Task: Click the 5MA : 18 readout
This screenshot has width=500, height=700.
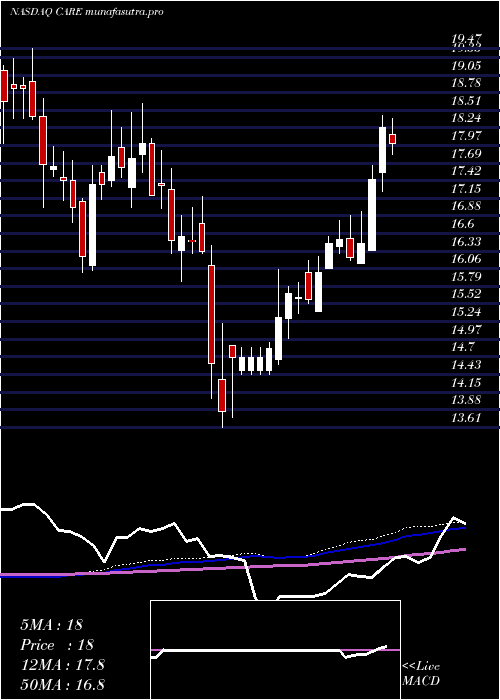Action: pyautogui.click(x=51, y=625)
